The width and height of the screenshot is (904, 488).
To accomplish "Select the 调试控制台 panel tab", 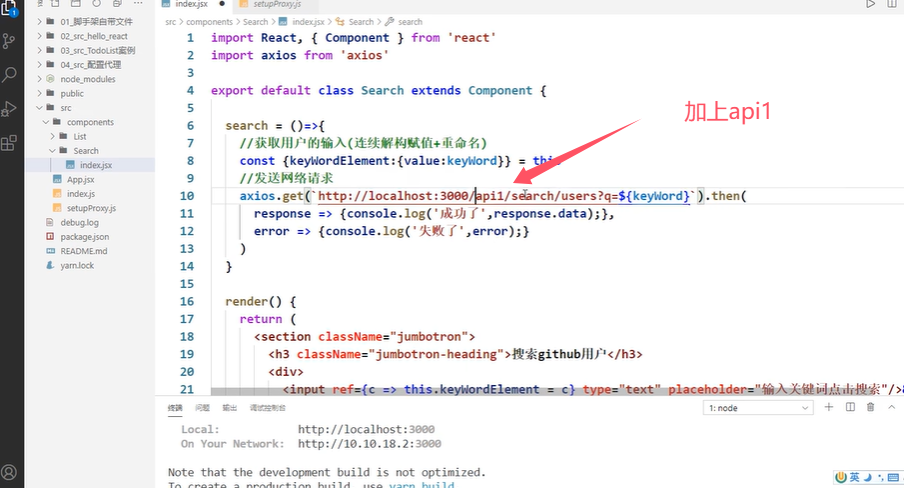I will pyautogui.click(x=268, y=408).
